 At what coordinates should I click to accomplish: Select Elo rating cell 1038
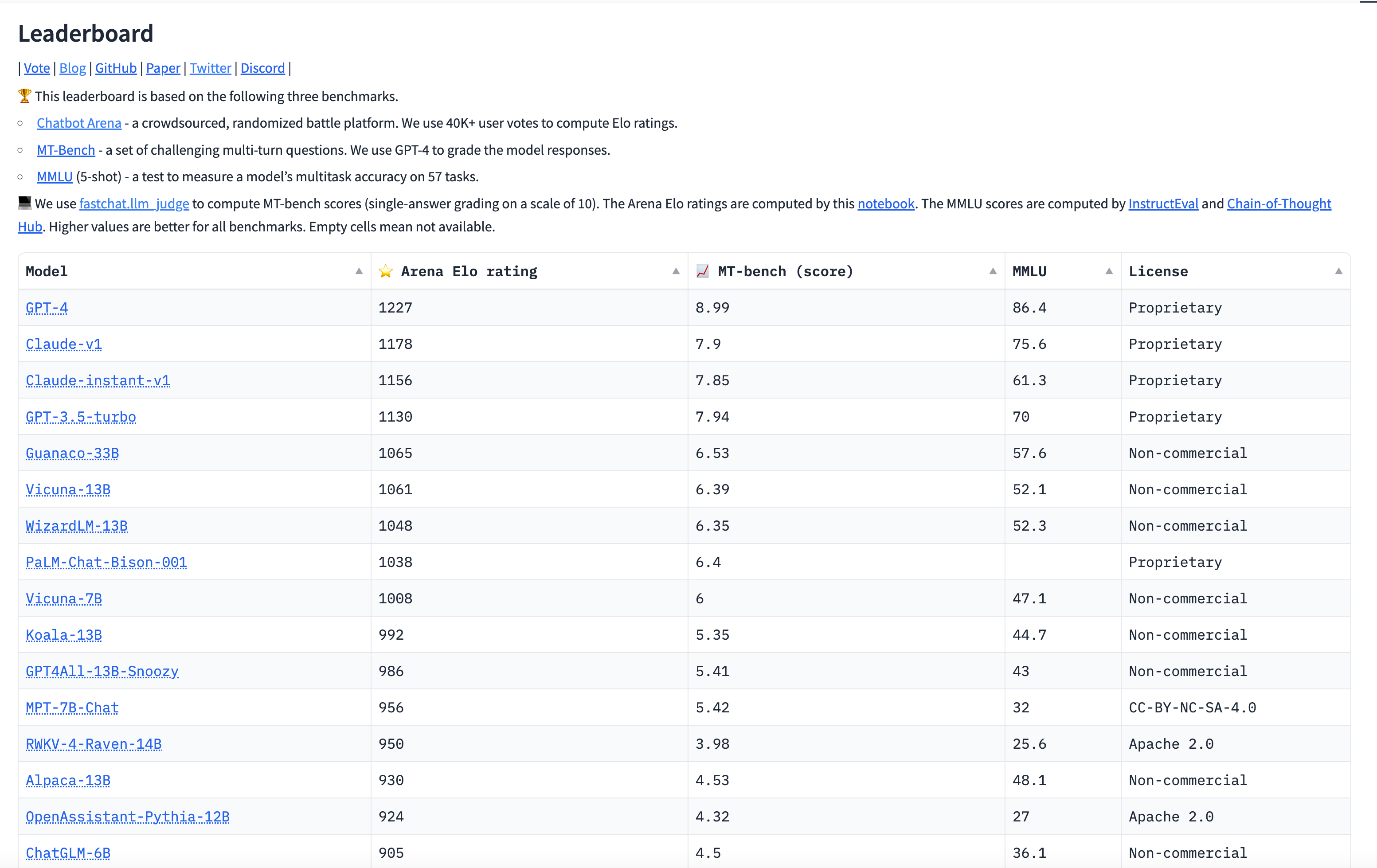529,562
